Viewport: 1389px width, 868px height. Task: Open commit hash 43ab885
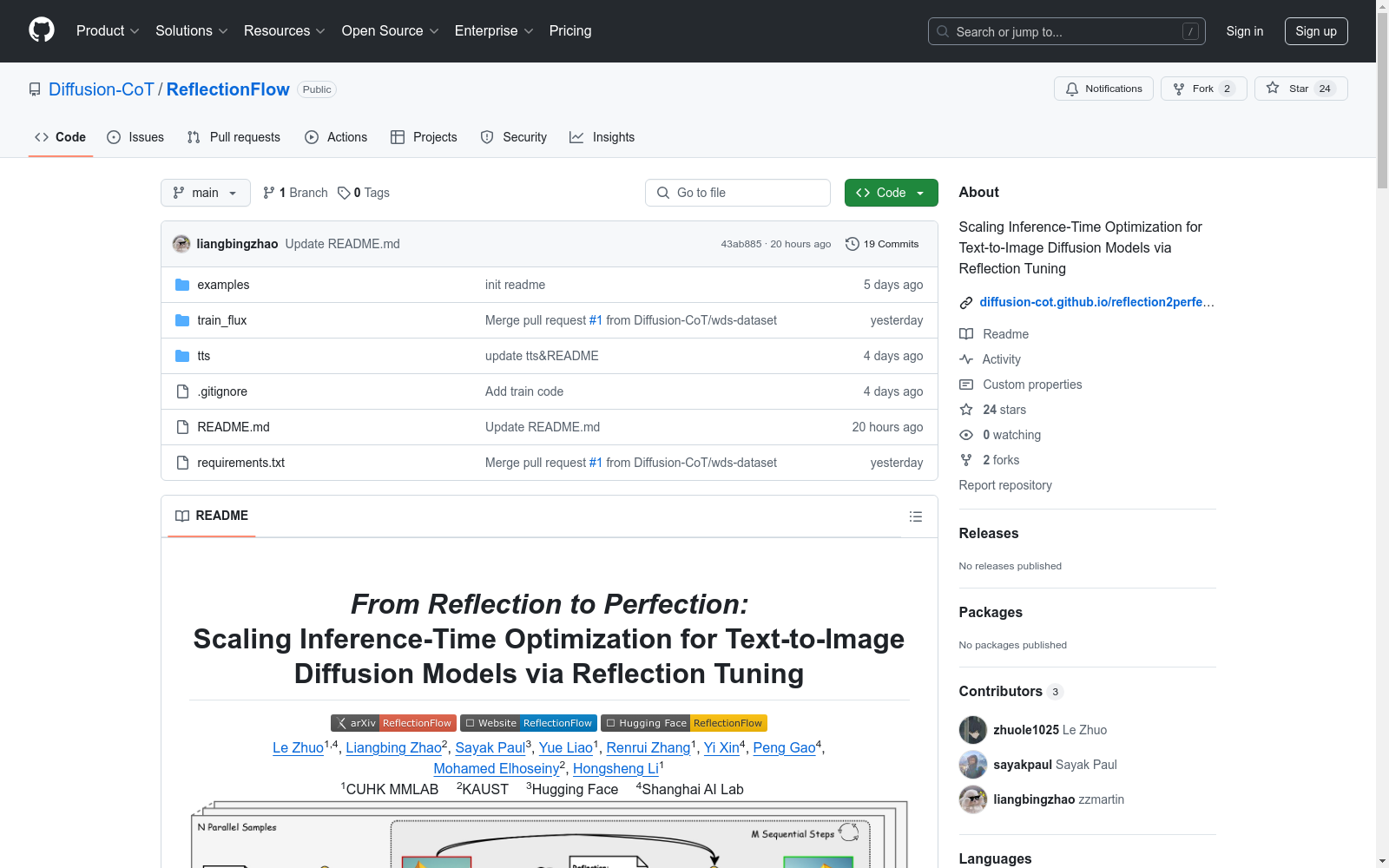(x=741, y=244)
